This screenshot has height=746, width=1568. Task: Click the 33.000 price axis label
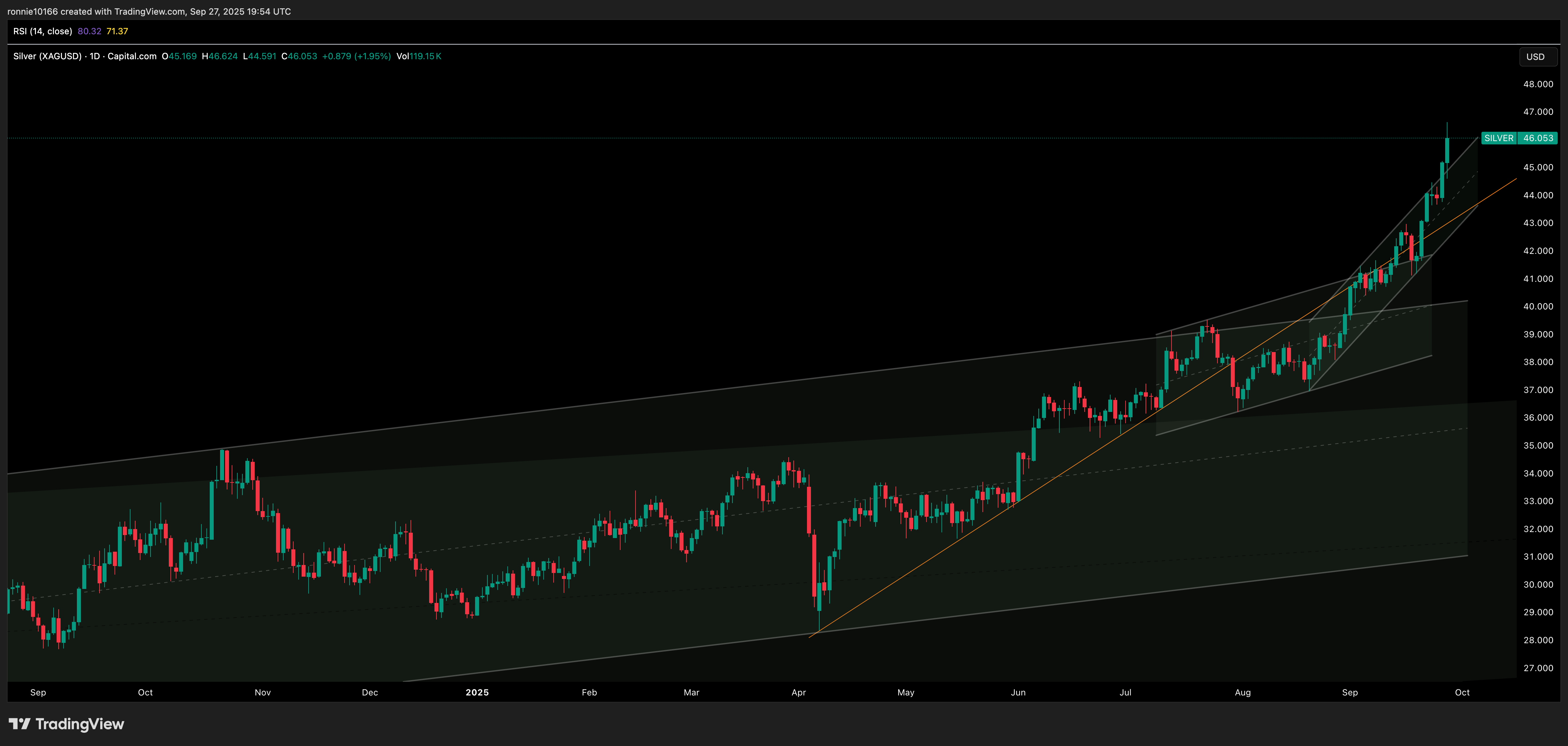pos(1538,501)
